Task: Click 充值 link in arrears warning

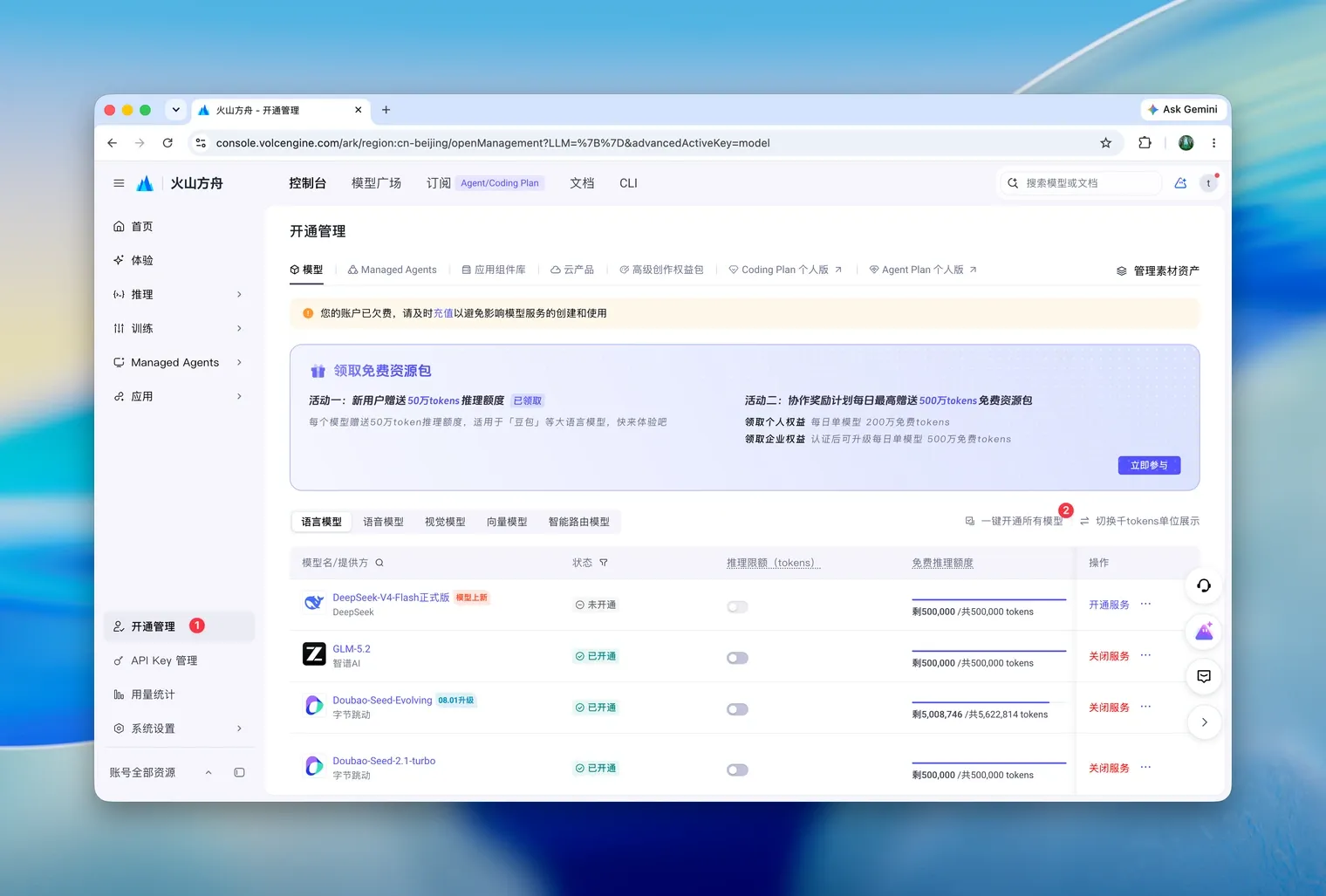Action: coord(443,313)
